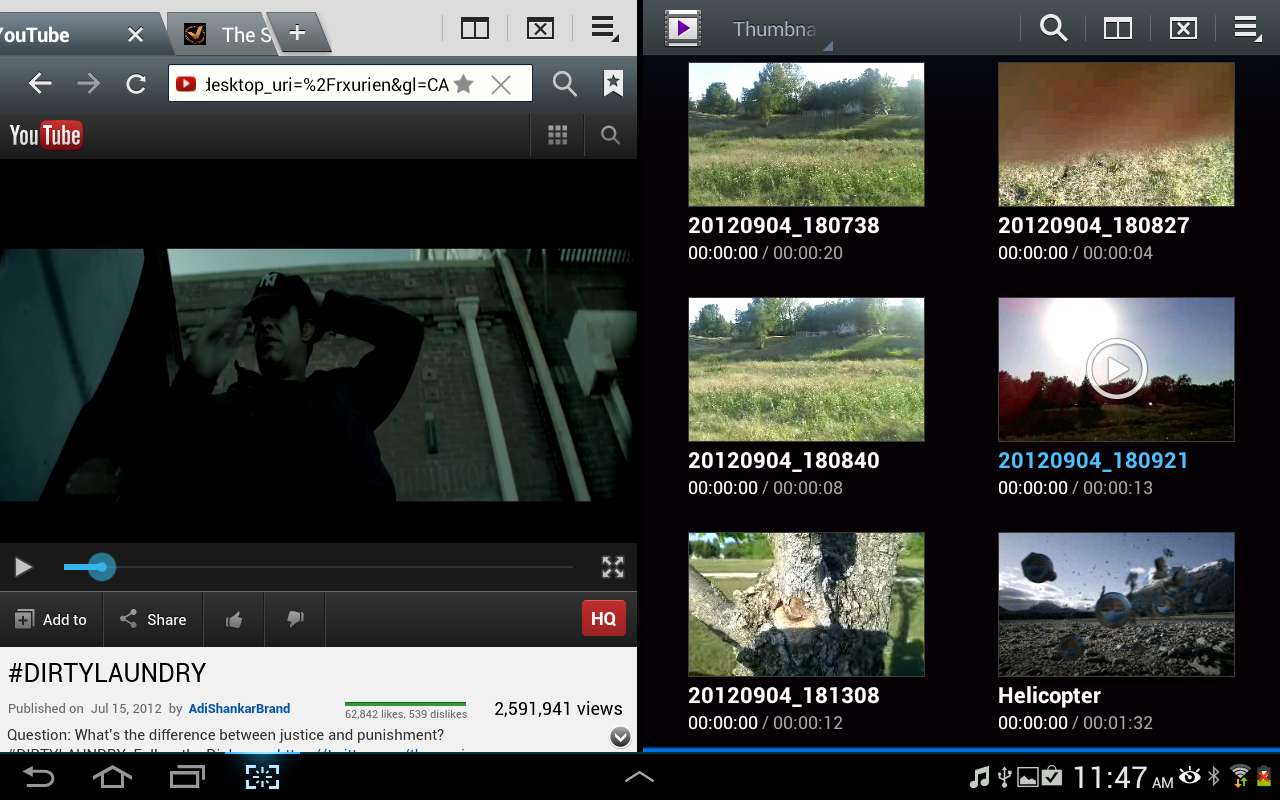1280x800 pixels.
Task: Like the #DIRTYLAUNDRY video
Action: pyautogui.click(x=234, y=620)
